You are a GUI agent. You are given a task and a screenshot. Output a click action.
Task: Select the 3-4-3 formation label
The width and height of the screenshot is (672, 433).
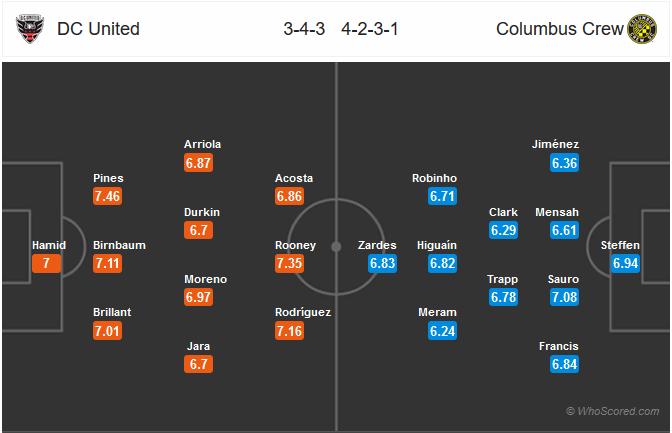point(304,29)
